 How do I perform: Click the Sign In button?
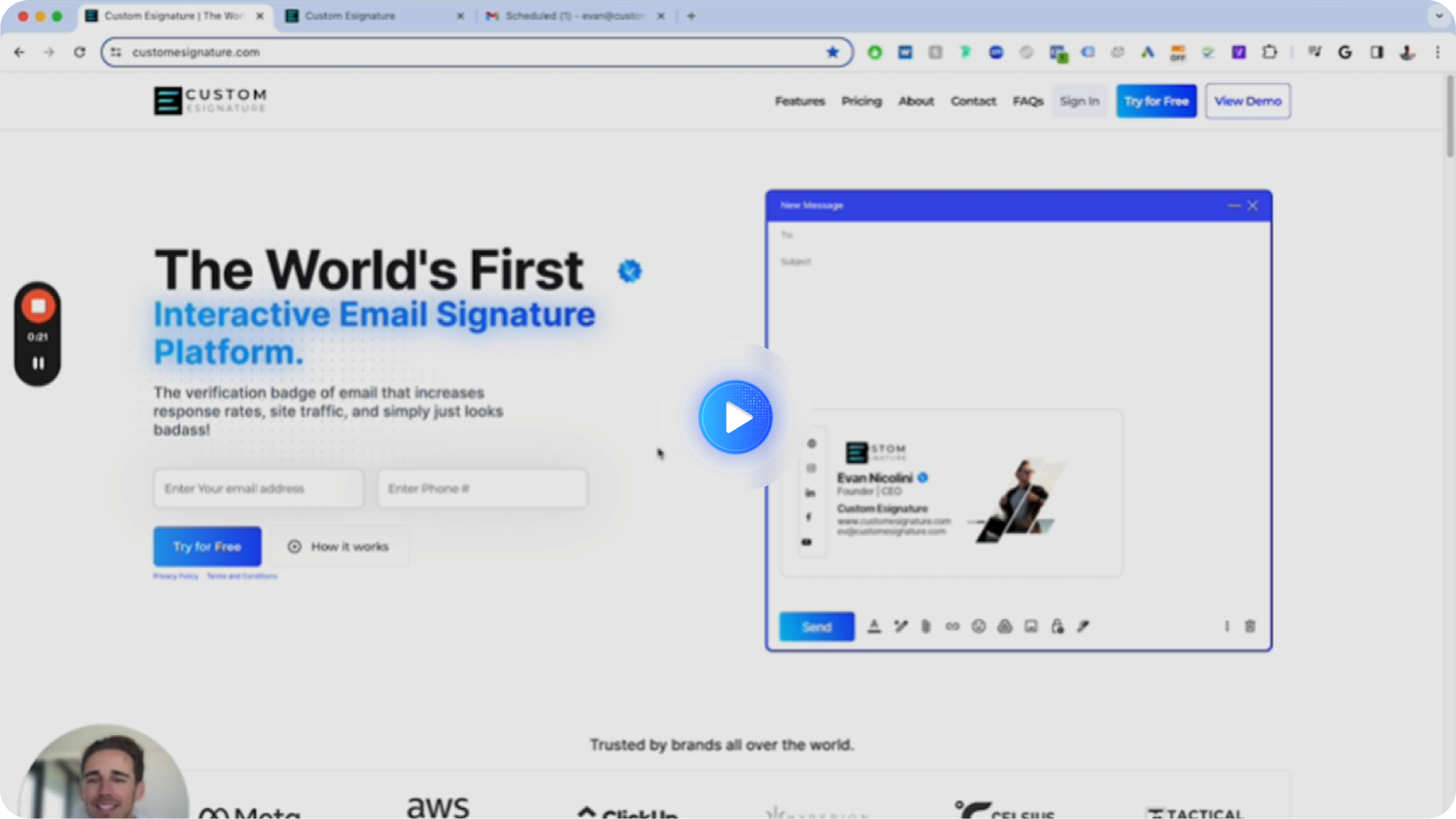1079,101
